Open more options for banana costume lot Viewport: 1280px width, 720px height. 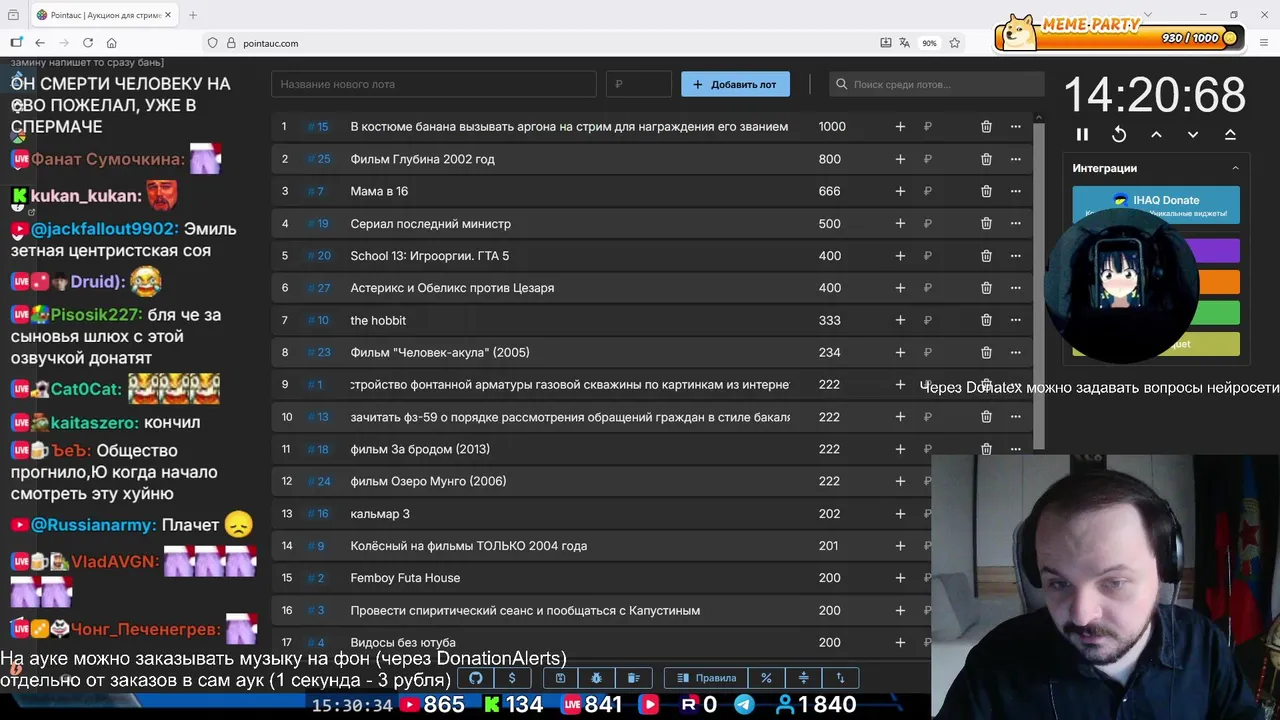click(1016, 126)
